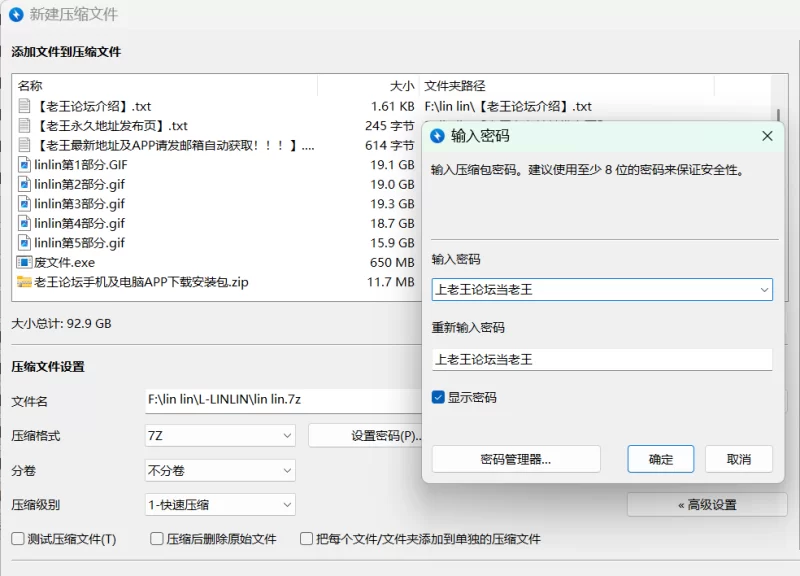Viewport: 800px width, 576px height.
Task: Click the image icon of linlin第5部分.gif
Action: 24,242
